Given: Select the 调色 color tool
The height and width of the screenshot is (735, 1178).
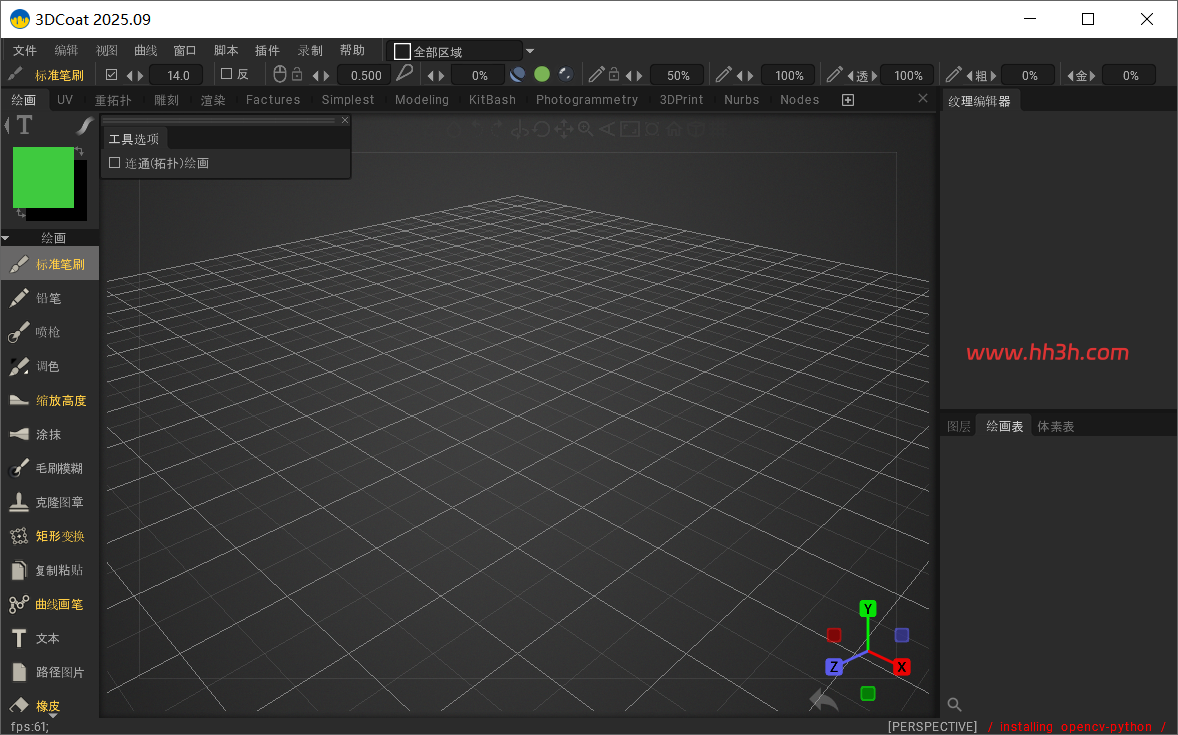Looking at the screenshot, I should point(50,366).
